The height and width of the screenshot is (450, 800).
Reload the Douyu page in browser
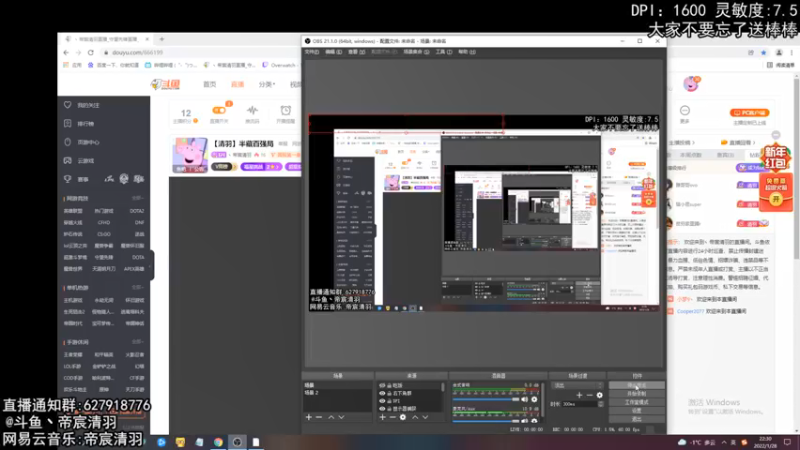tap(91, 53)
